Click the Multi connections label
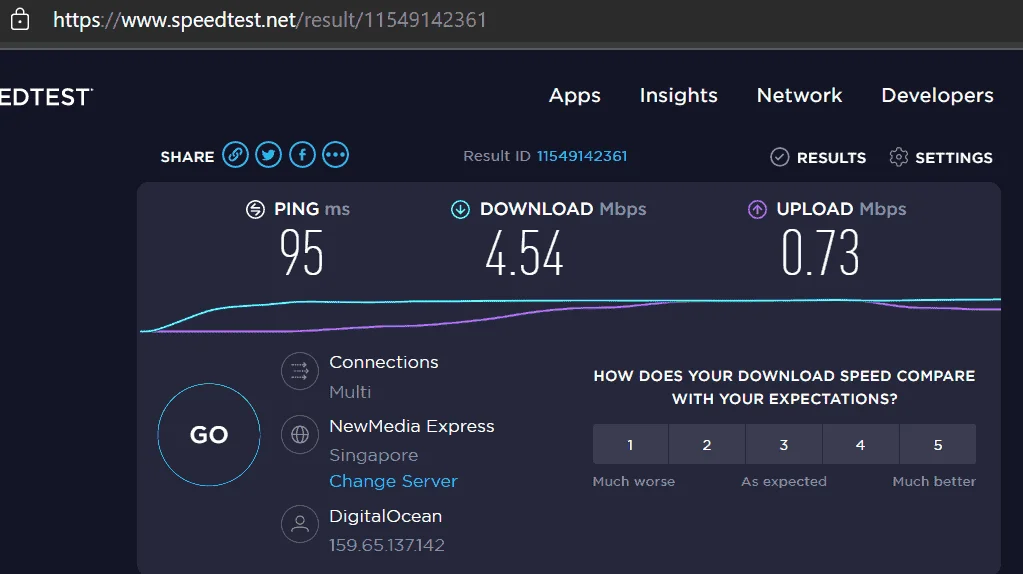The width and height of the screenshot is (1023, 574). pyautogui.click(x=350, y=392)
